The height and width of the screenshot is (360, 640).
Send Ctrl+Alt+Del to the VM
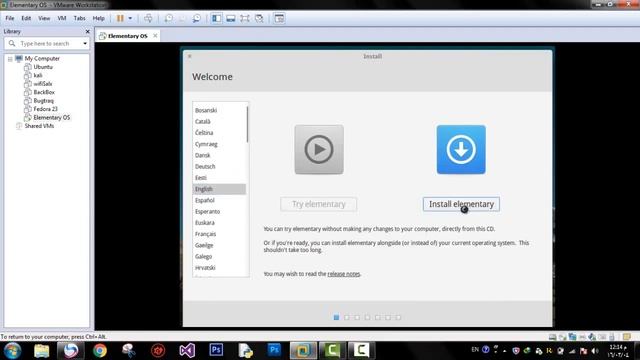click(148, 18)
